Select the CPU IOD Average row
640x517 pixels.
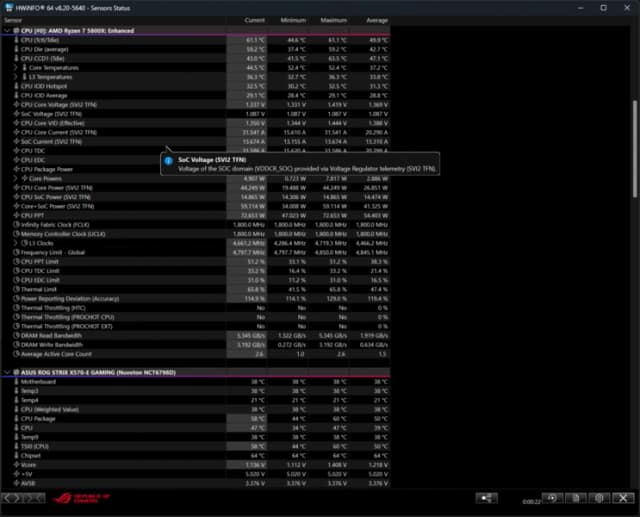[x=196, y=95]
